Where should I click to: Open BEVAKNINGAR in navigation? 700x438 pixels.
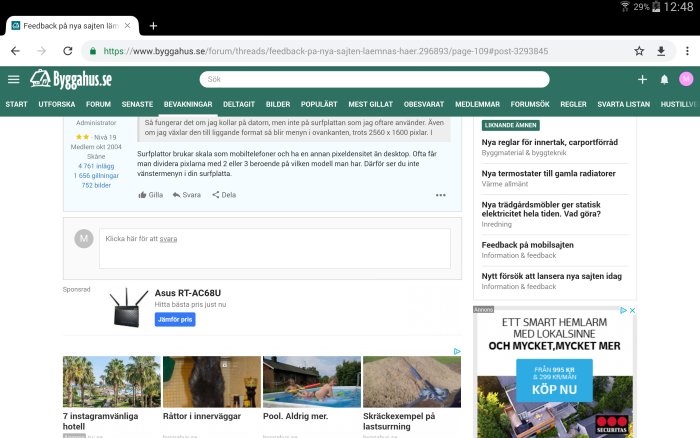pyautogui.click(x=188, y=104)
